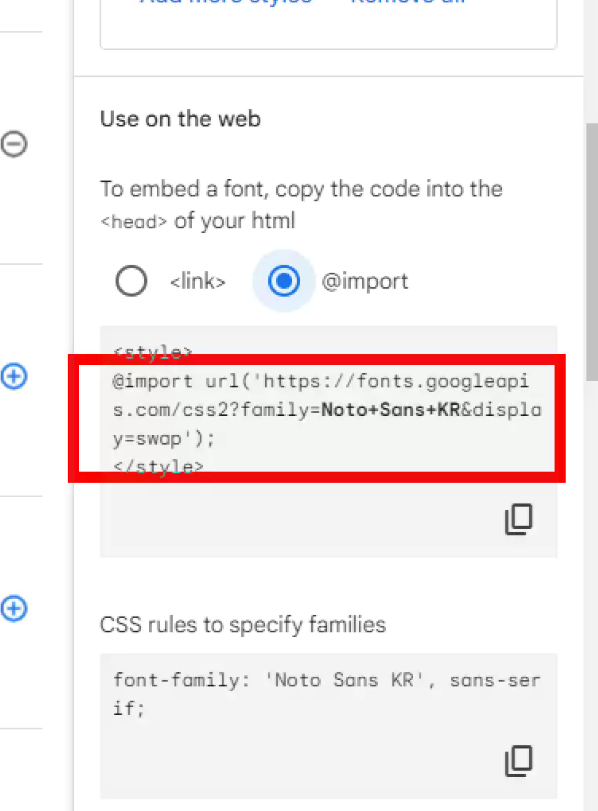This screenshot has height=811, width=598.
Task: Click the To embed a font instruction text
Action: coord(301,204)
